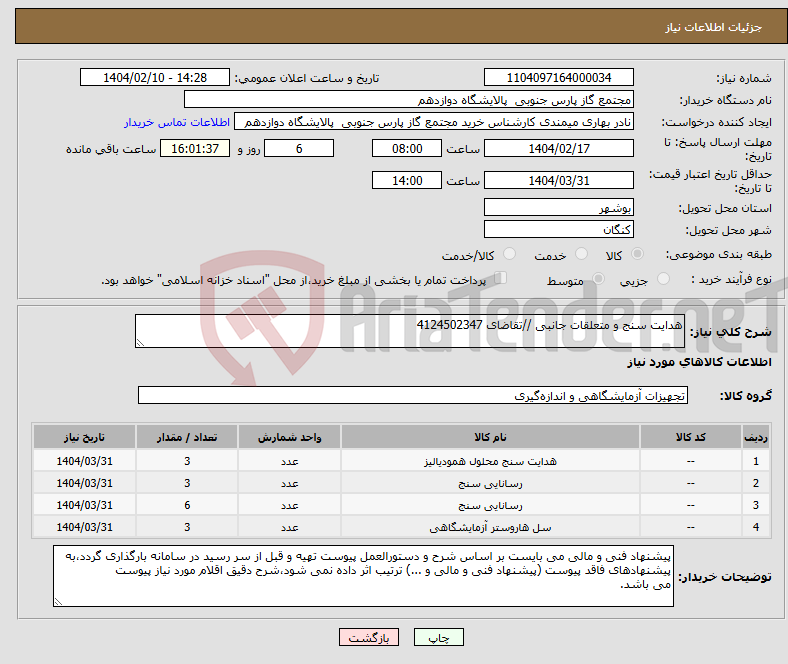Select item سل هاروستر آزمایشگاهی
This screenshot has width=788, height=664.
[490, 527]
